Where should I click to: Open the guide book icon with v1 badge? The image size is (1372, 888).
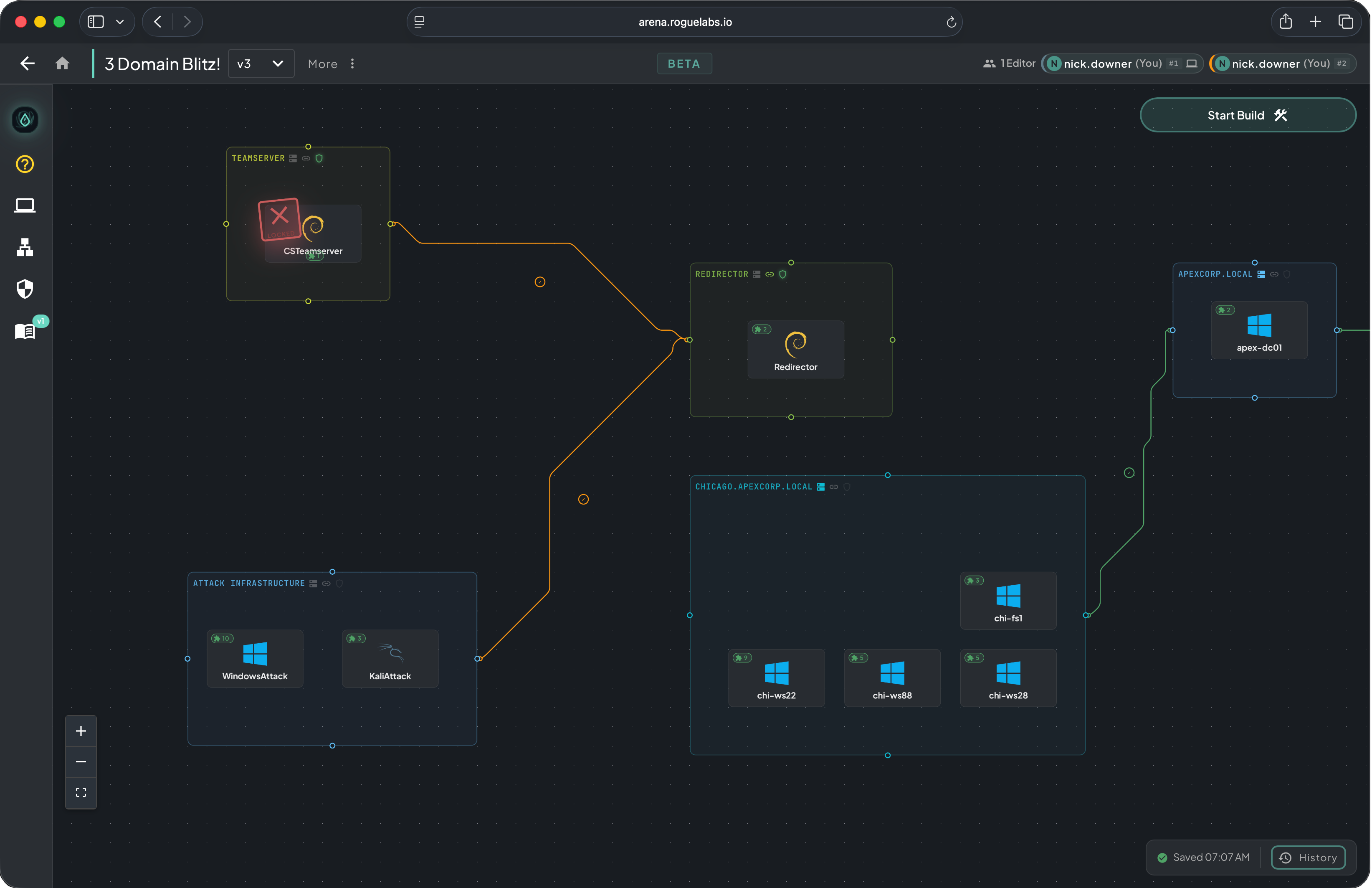click(x=25, y=331)
